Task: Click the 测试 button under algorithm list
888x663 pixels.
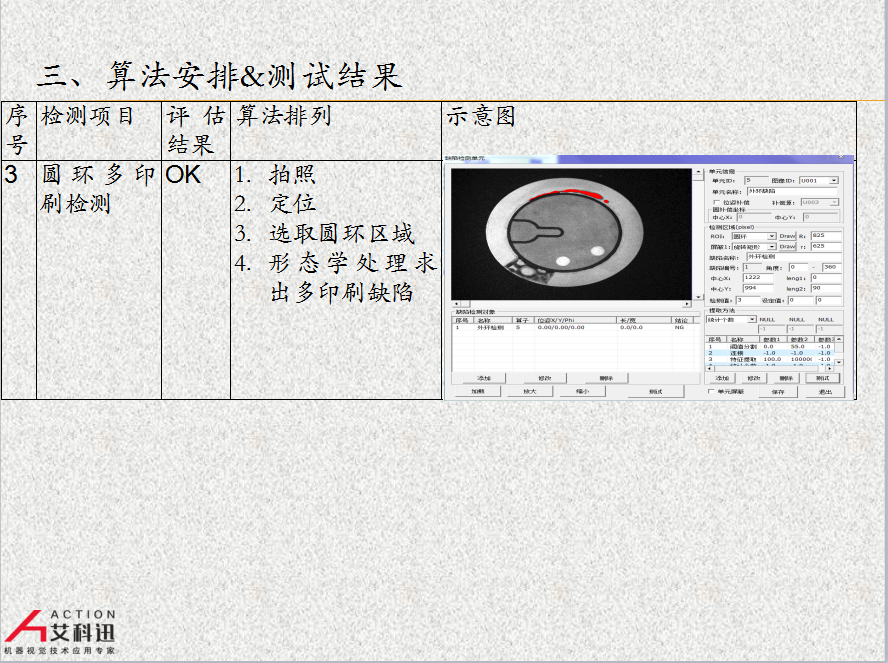Action: coord(822,378)
